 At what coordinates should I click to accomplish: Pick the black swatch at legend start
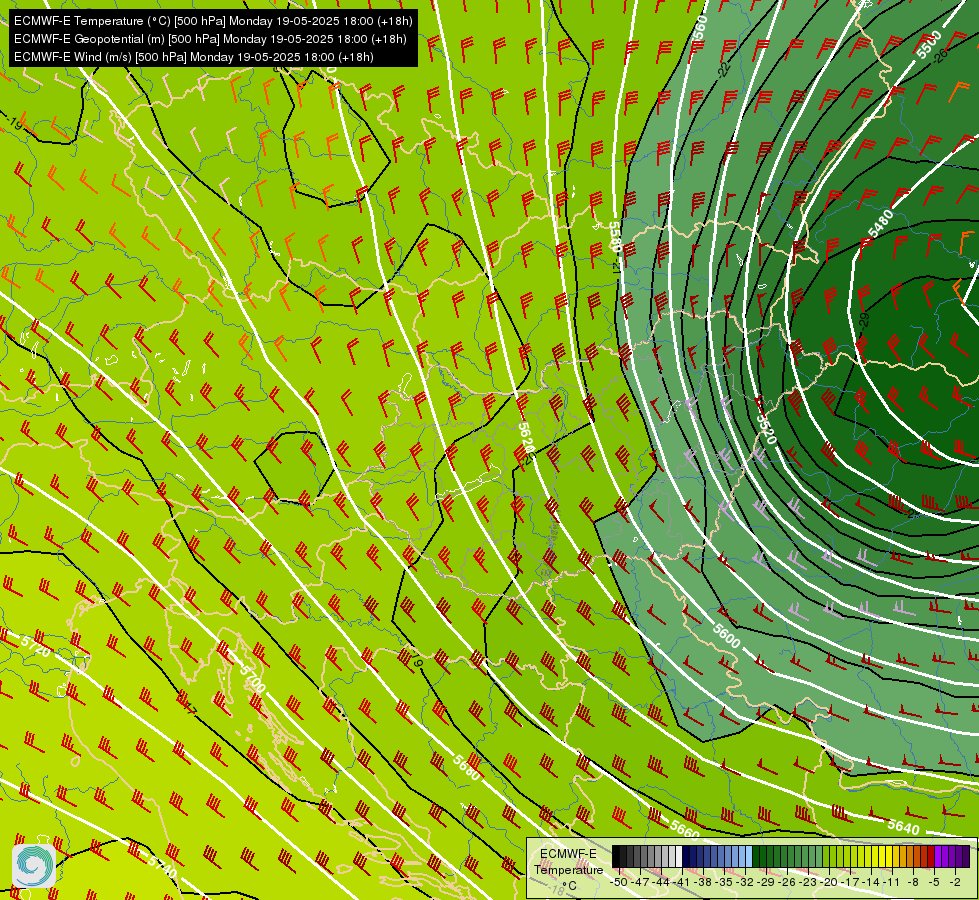[x=616, y=857]
